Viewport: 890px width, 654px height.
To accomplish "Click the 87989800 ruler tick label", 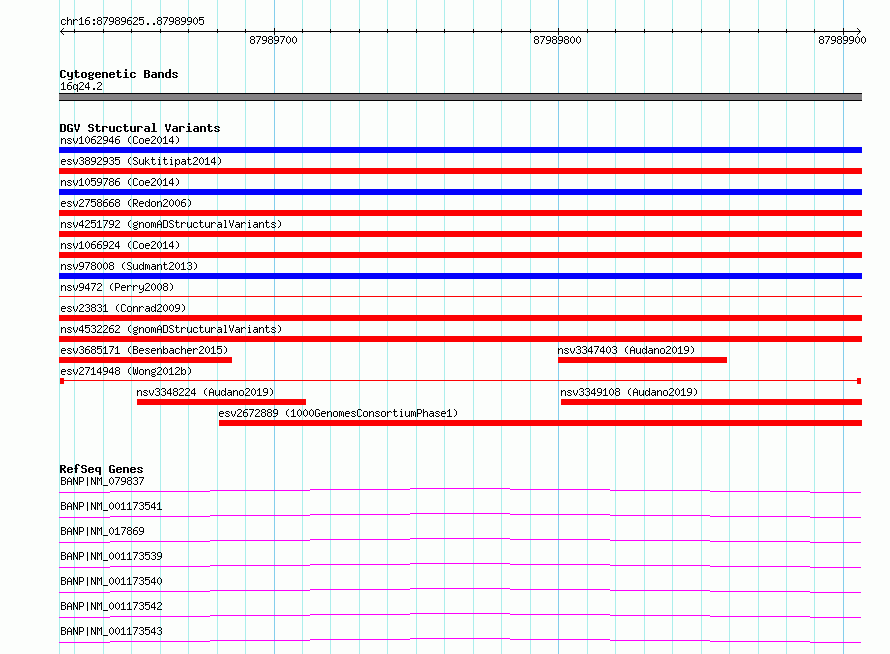I will click(557, 40).
